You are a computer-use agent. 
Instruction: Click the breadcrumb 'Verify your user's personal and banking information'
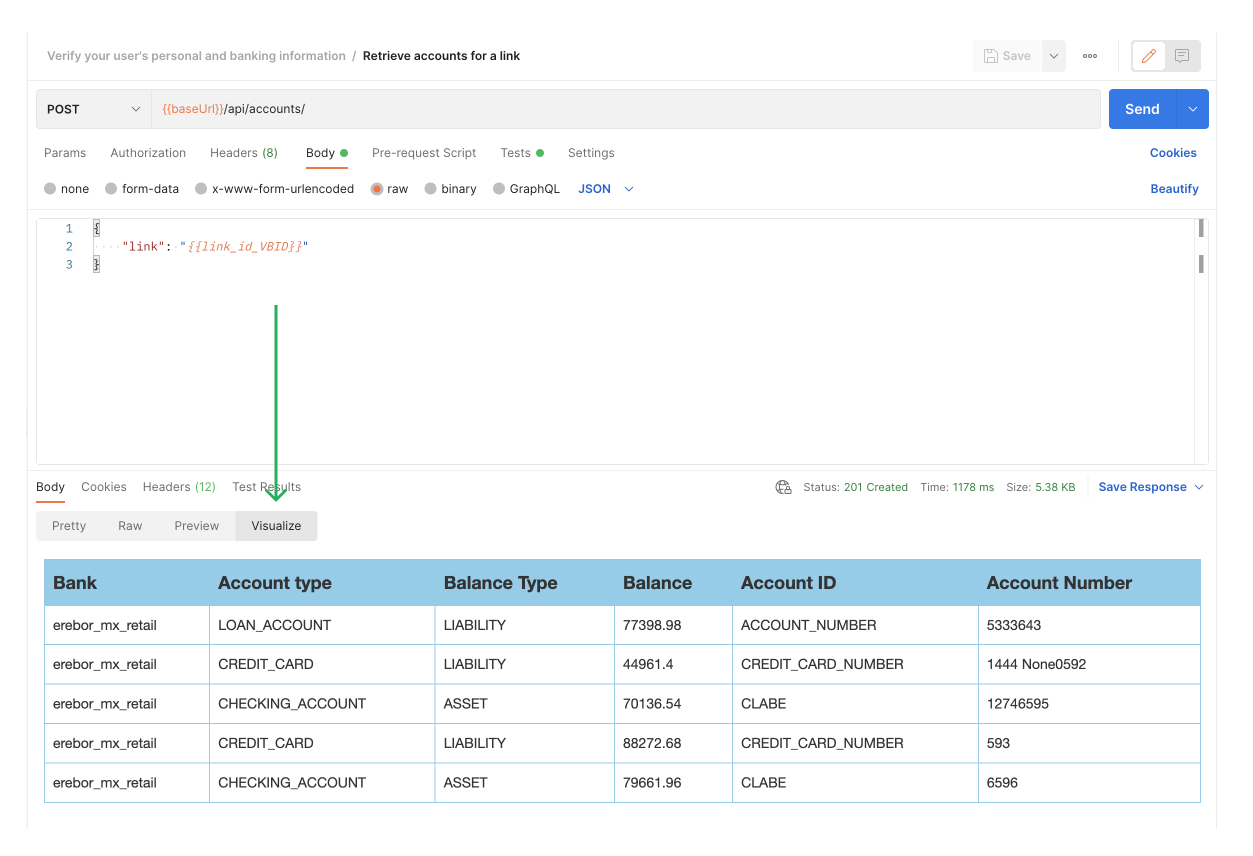coord(196,56)
